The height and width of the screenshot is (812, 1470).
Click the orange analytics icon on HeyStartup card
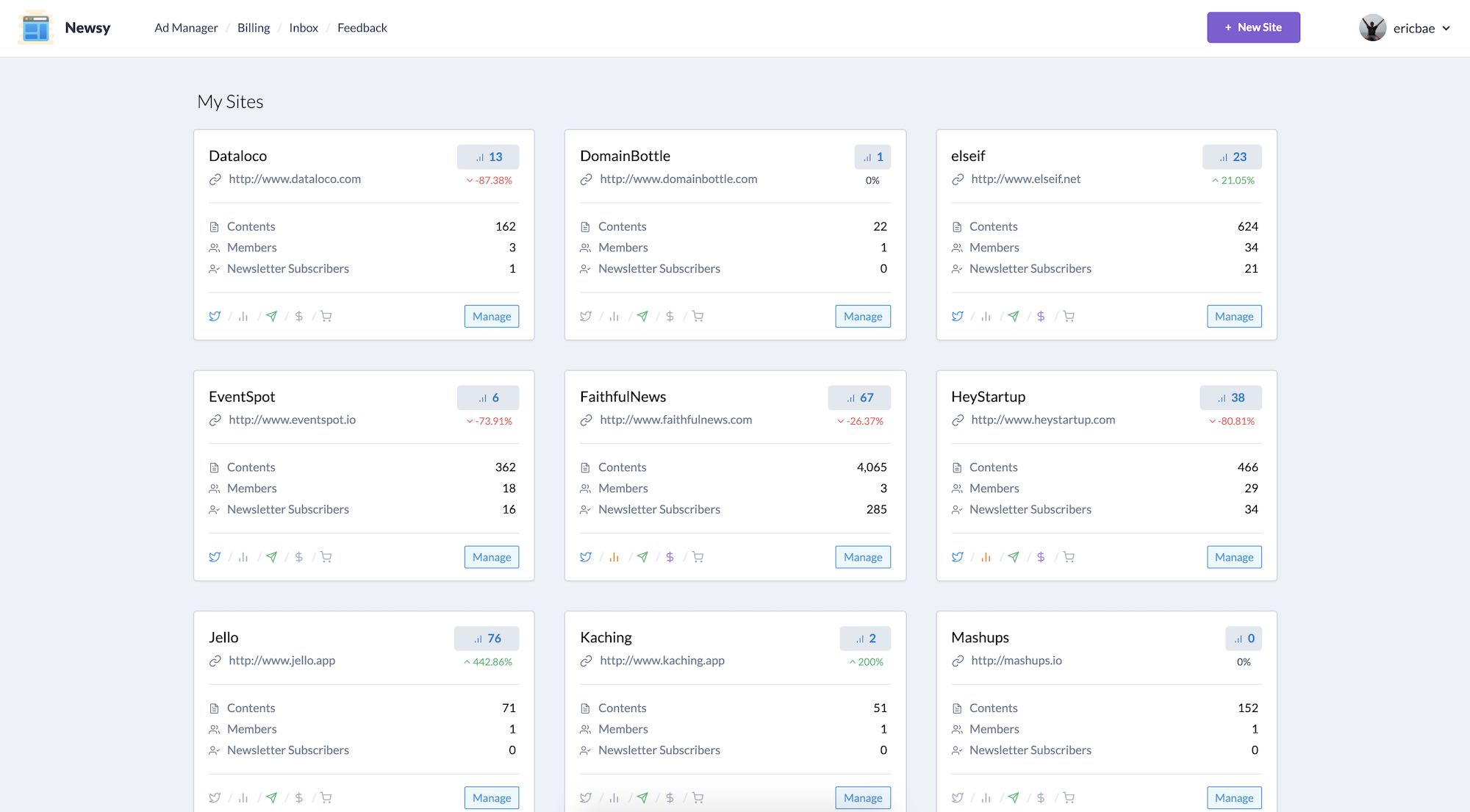point(986,557)
